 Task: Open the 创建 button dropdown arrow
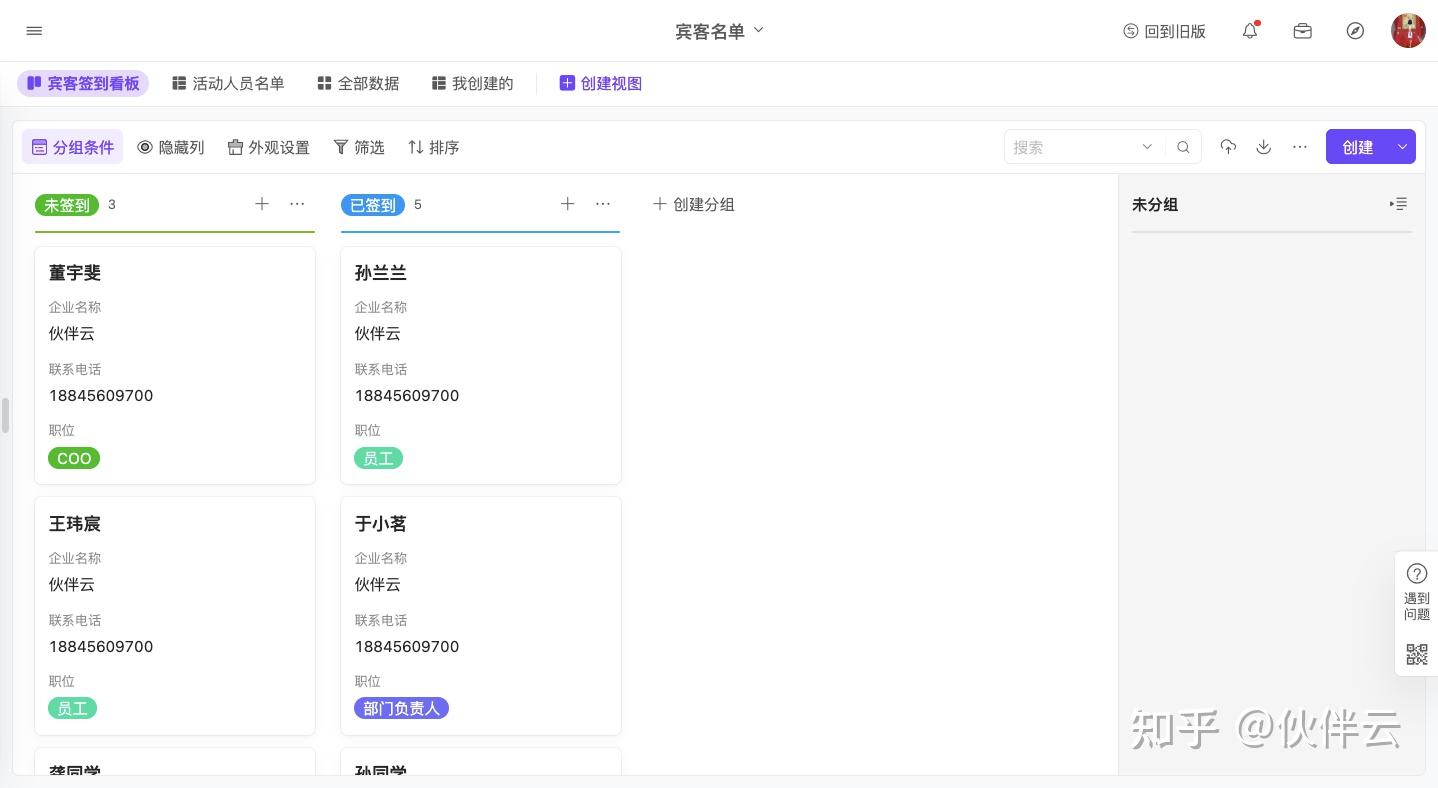1402,147
